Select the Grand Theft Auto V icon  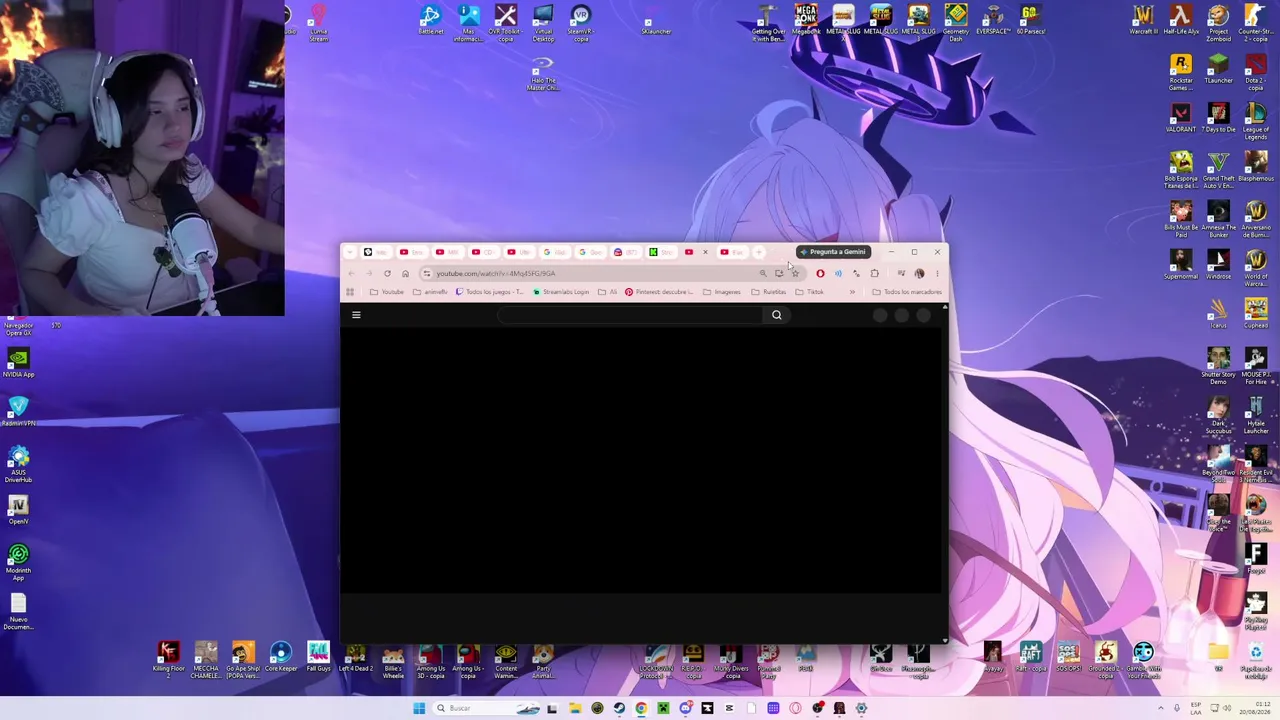(1218, 171)
